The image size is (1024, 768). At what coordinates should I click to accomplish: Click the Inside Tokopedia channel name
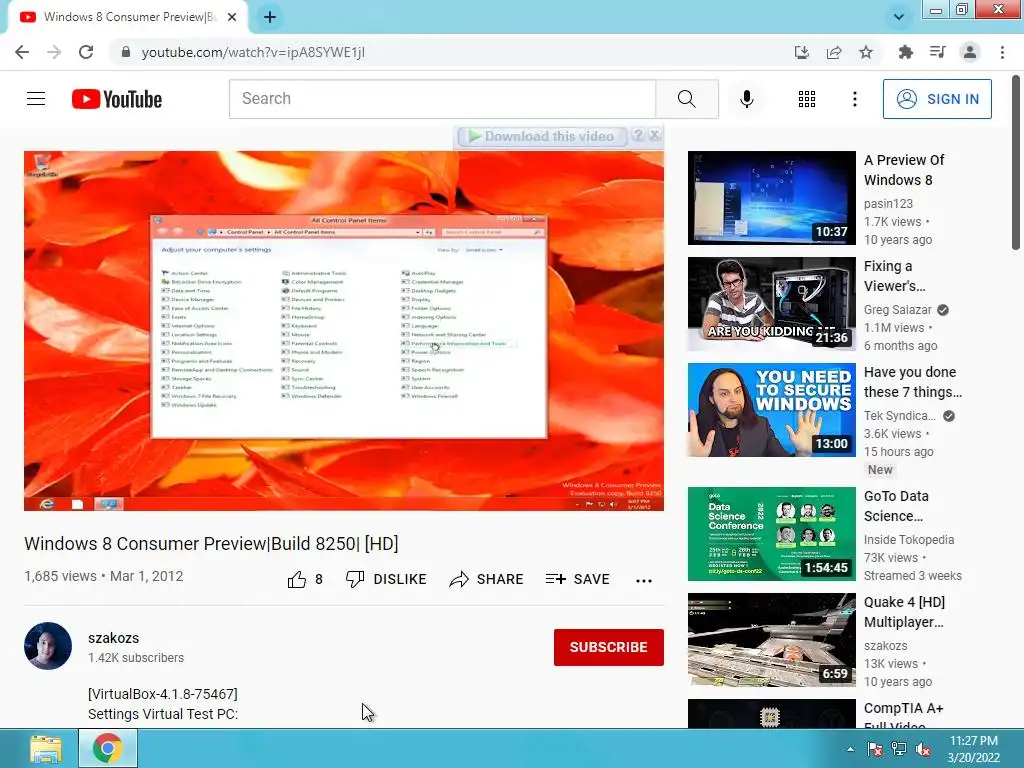[909, 539]
